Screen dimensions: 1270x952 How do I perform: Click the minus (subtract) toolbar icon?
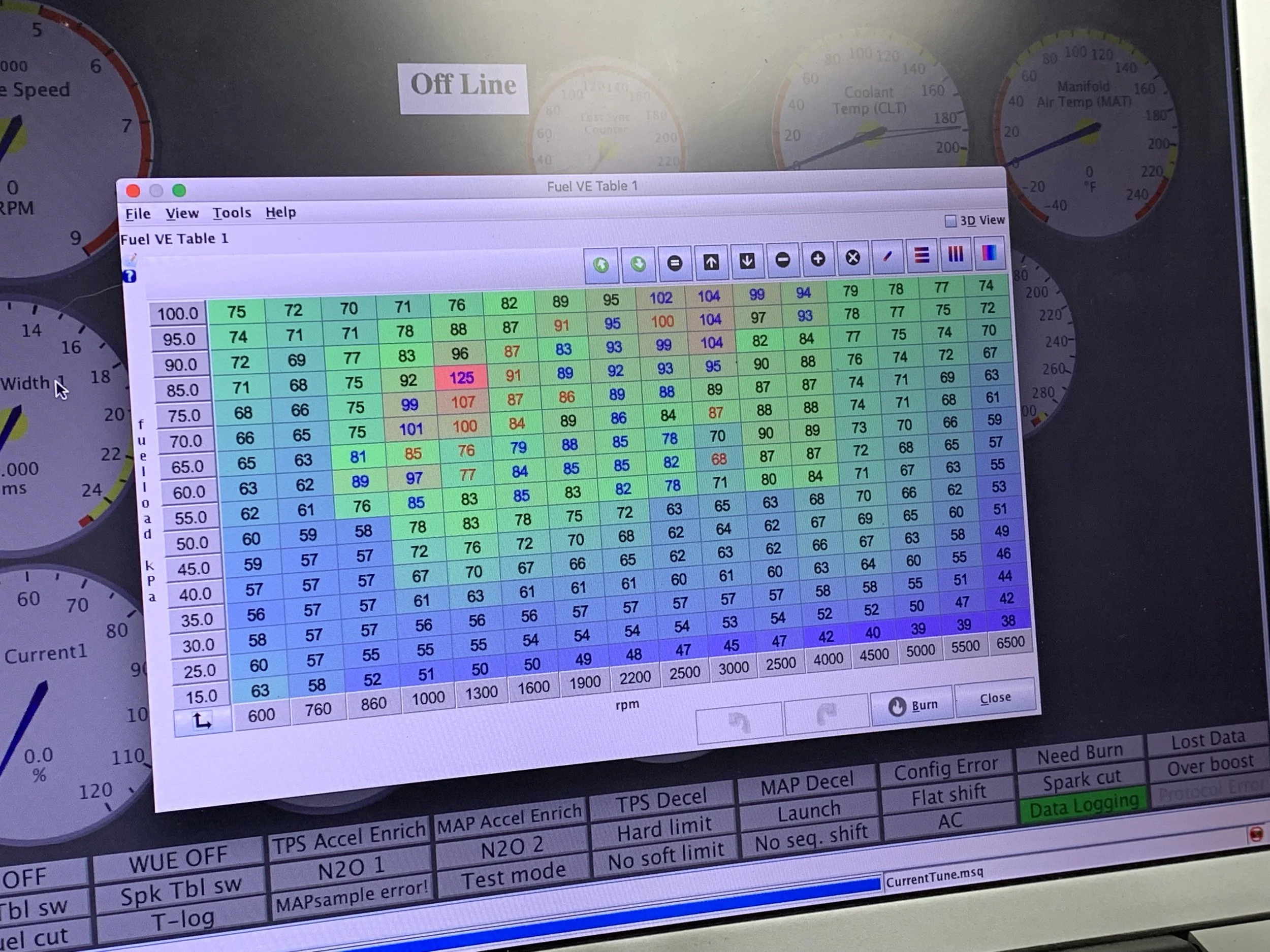tap(782, 260)
